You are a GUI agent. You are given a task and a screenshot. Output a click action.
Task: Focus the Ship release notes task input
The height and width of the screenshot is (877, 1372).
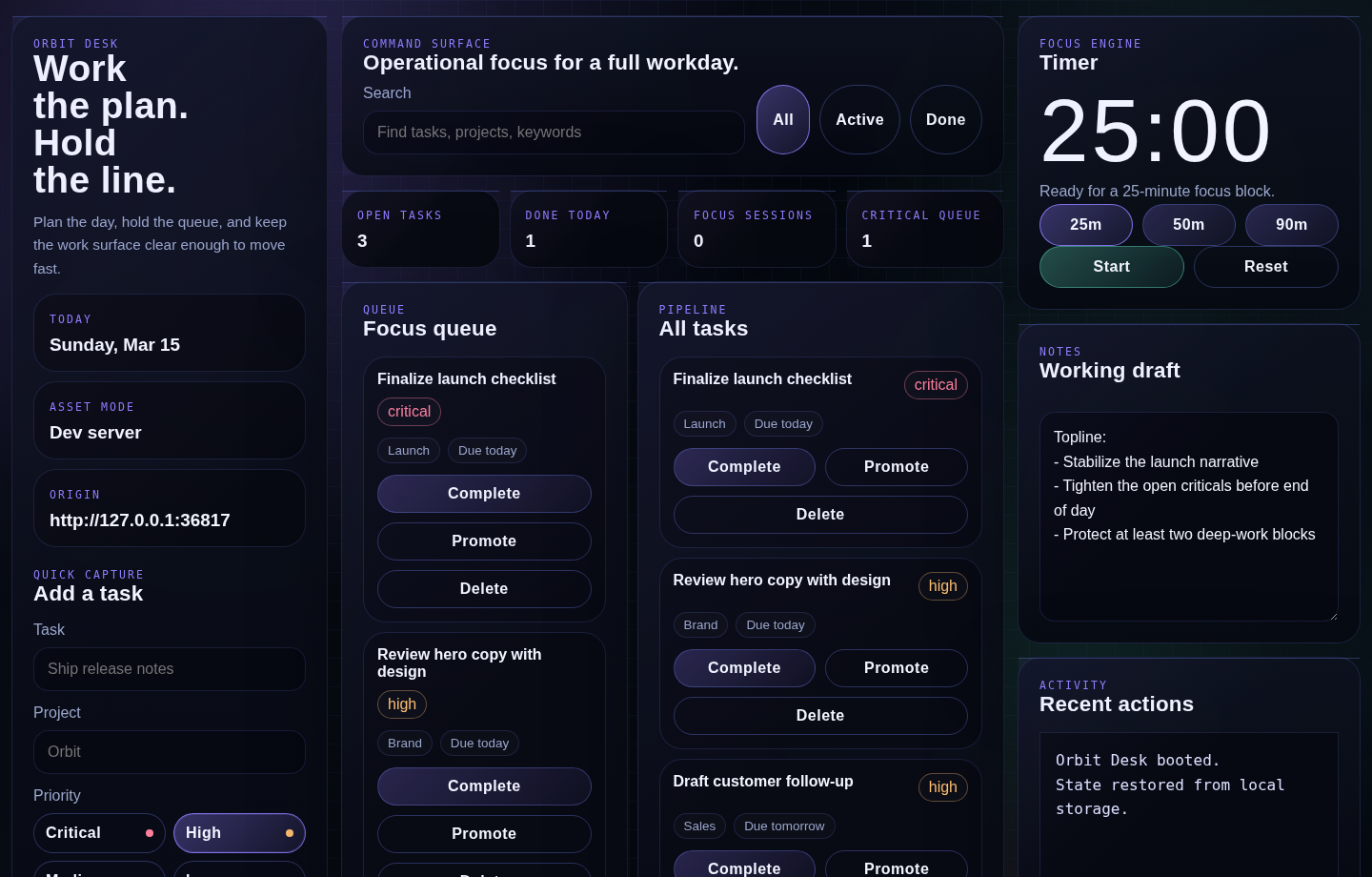pyautogui.click(x=170, y=668)
